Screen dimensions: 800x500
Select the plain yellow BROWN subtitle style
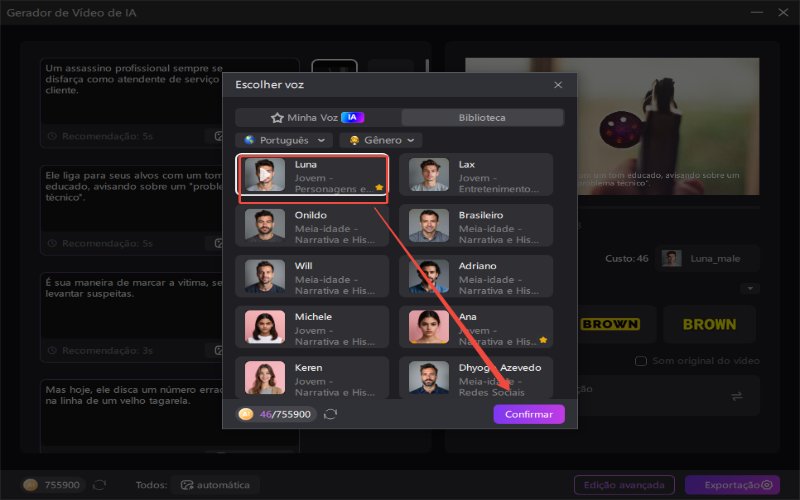tap(709, 324)
